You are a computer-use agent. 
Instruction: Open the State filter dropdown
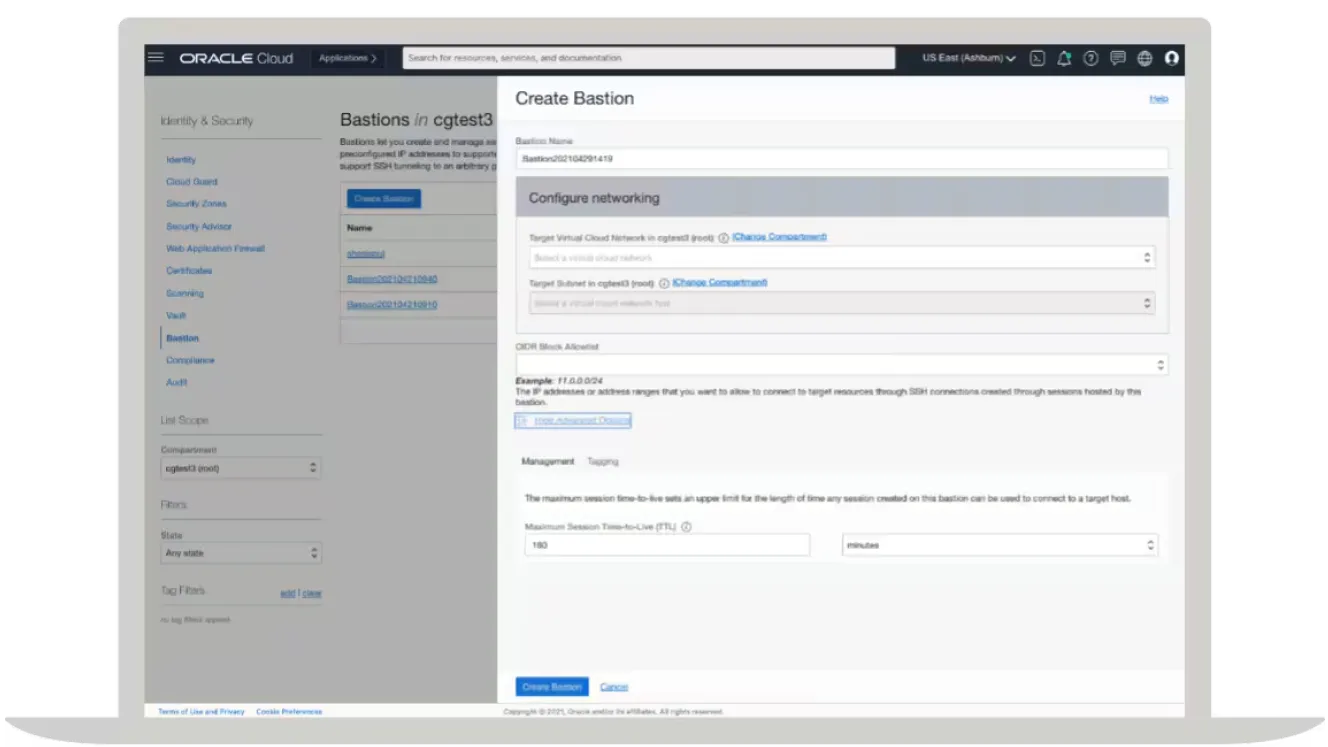pyautogui.click(x=240, y=553)
